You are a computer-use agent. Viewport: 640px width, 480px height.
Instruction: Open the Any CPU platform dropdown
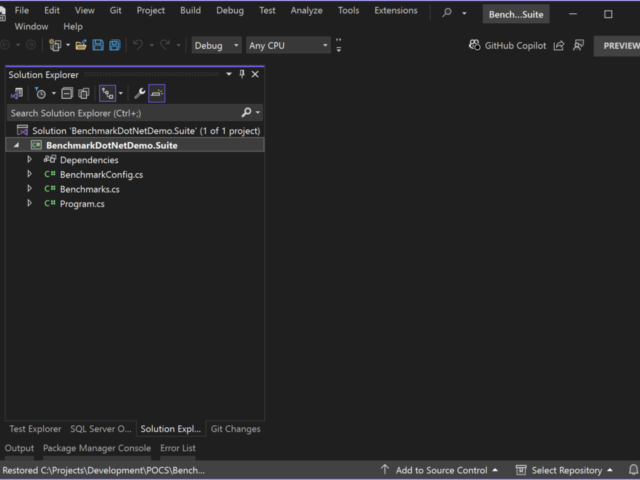287,46
